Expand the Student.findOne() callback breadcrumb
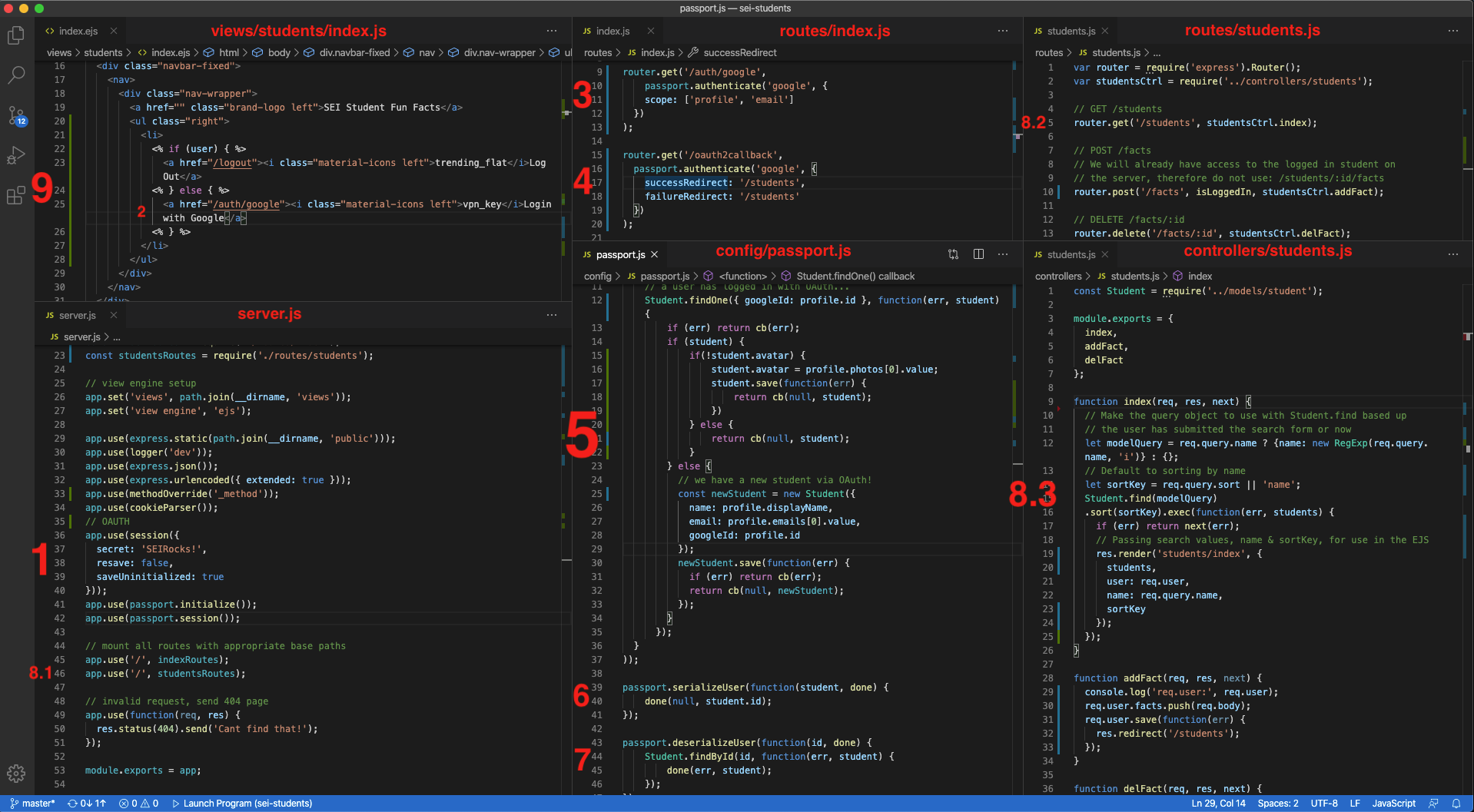 tap(855, 277)
